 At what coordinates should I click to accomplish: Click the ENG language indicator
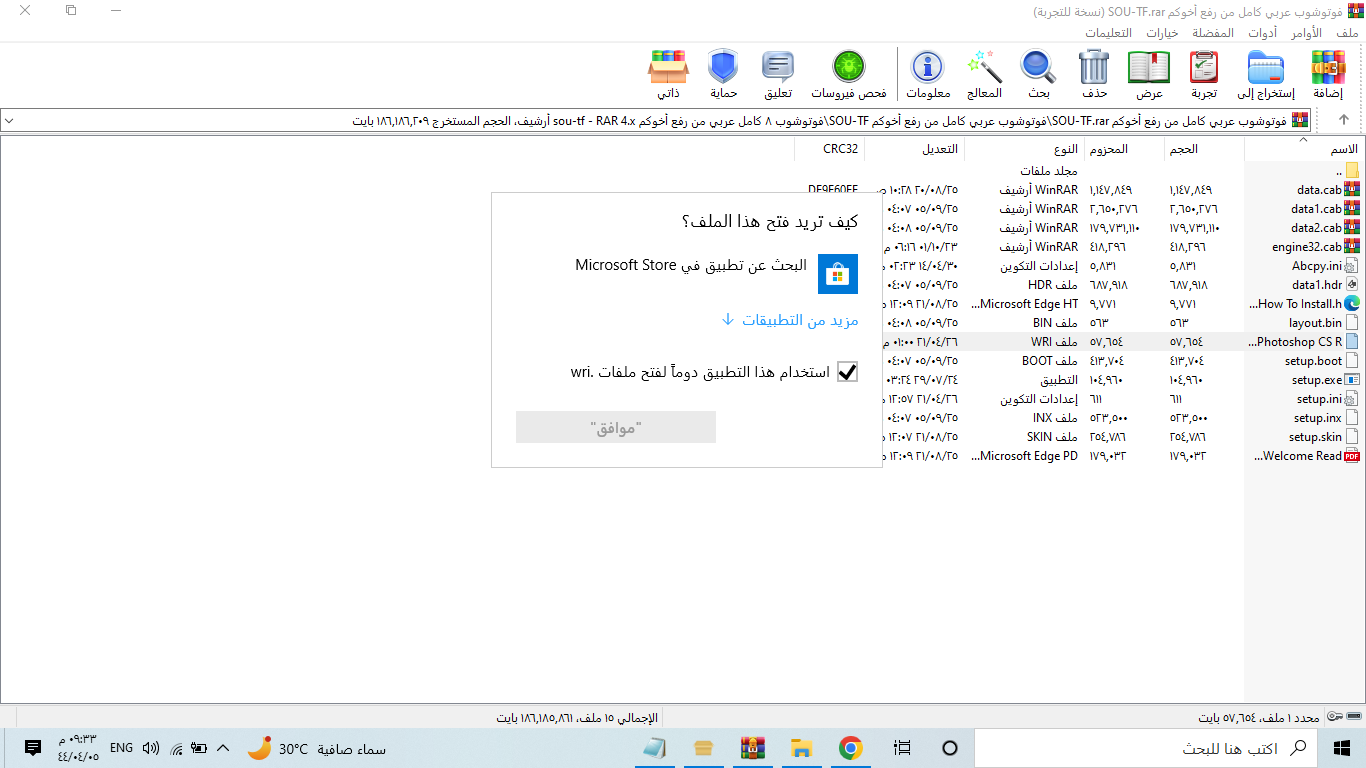tap(121, 748)
